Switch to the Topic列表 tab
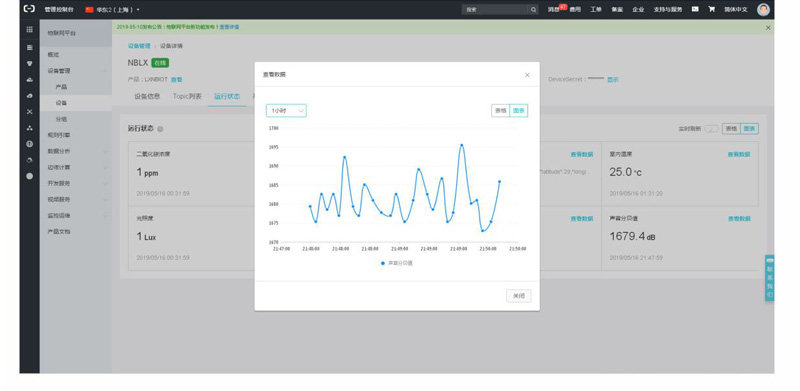Image resolution: width=800 pixels, height=391 pixels. [x=187, y=96]
